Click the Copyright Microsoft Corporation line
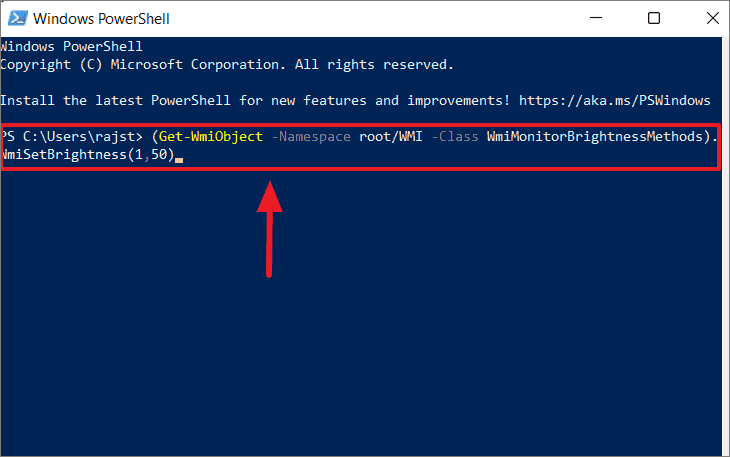Viewport: 730px width, 457px height. [227, 65]
